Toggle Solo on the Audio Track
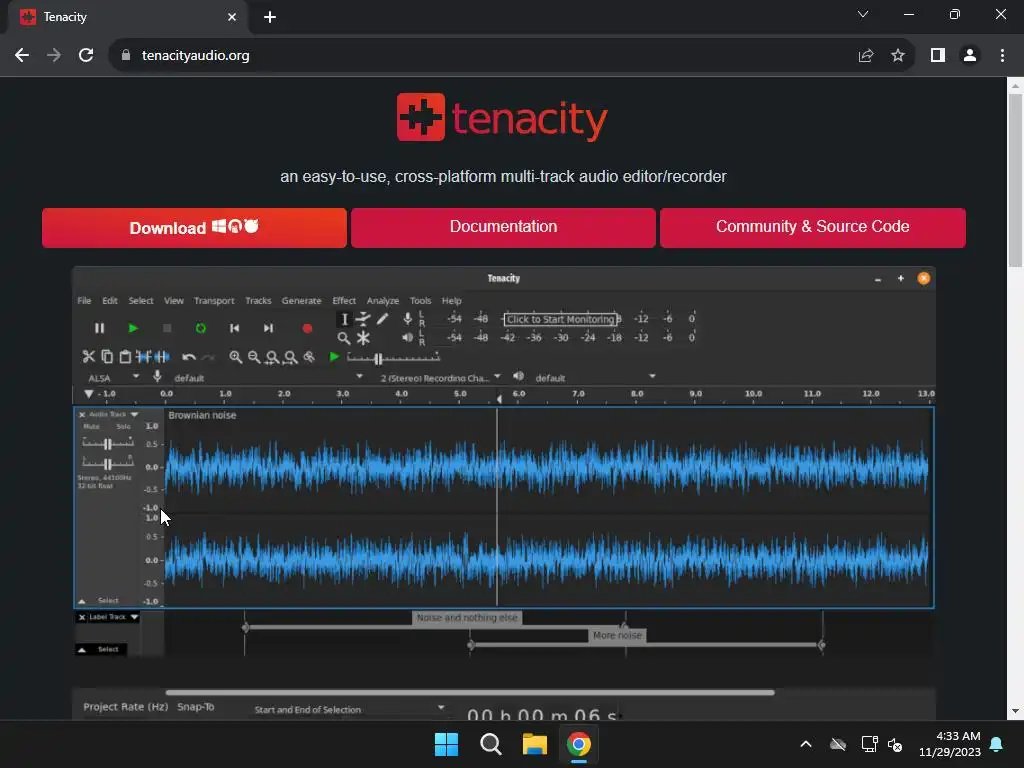1024x768 pixels. pyautogui.click(x=123, y=426)
